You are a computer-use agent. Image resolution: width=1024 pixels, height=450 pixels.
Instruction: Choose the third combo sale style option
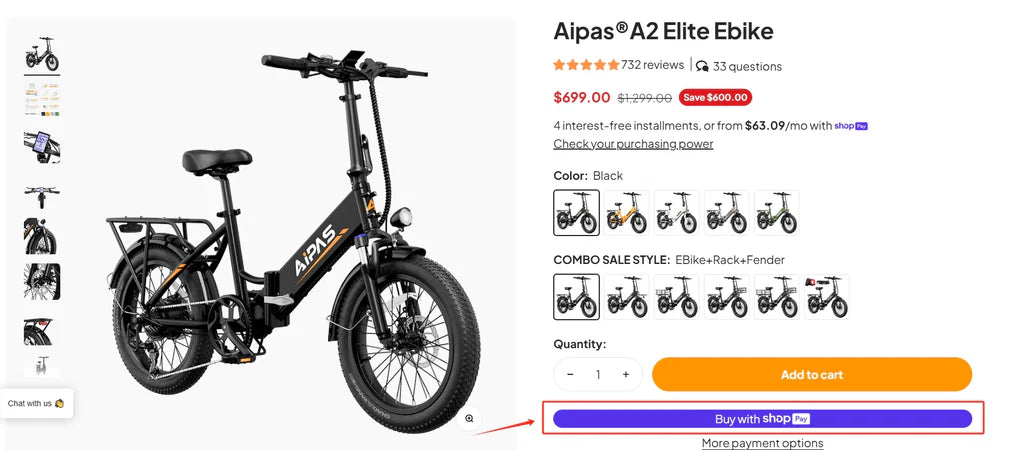click(677, 297)
